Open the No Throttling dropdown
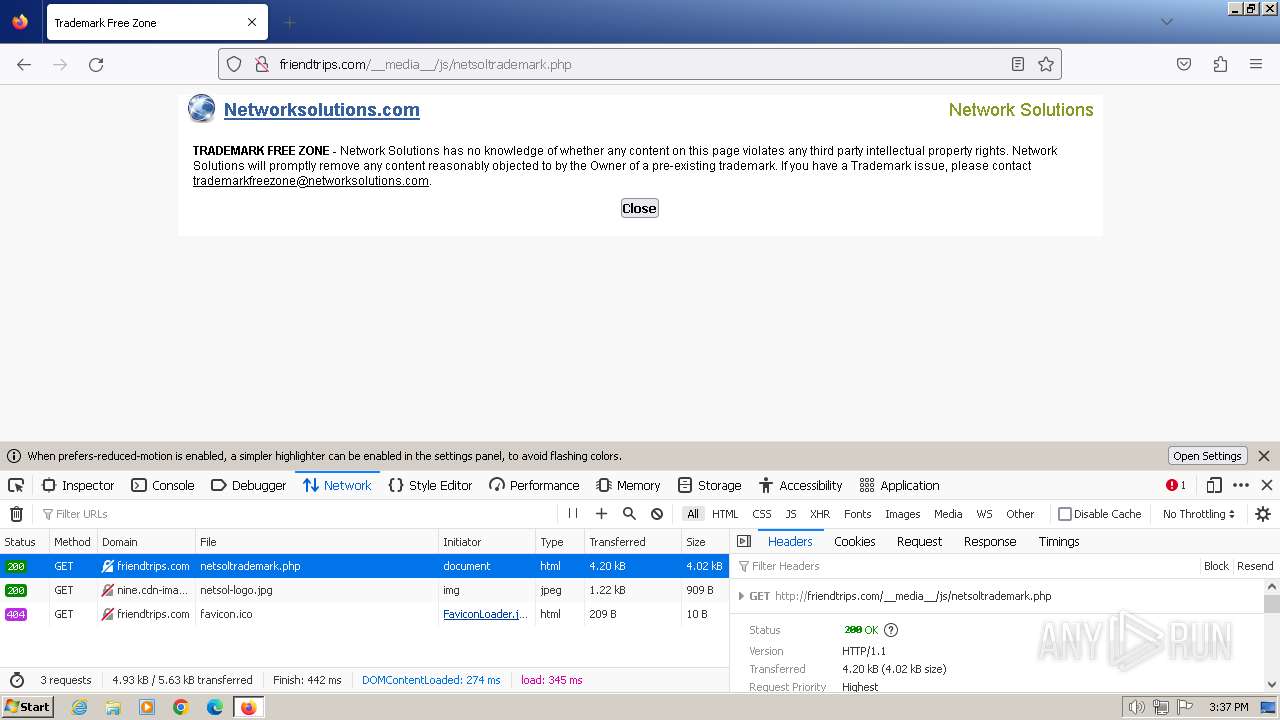Image resolution: width=1280 pixels, height=720 pixels. click(x=1199, y=514)
